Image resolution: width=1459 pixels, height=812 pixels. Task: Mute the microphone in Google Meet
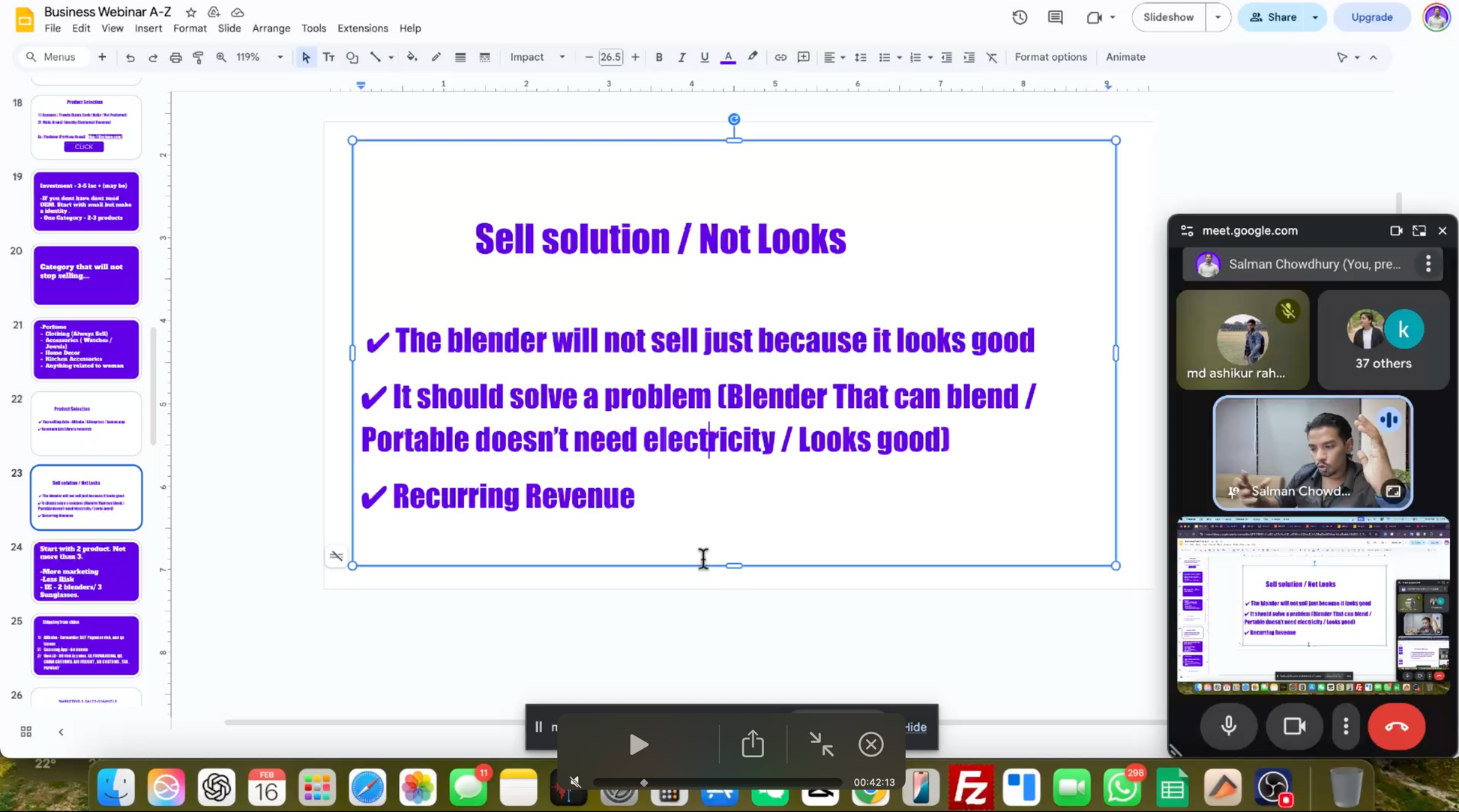click(1228, 726)
